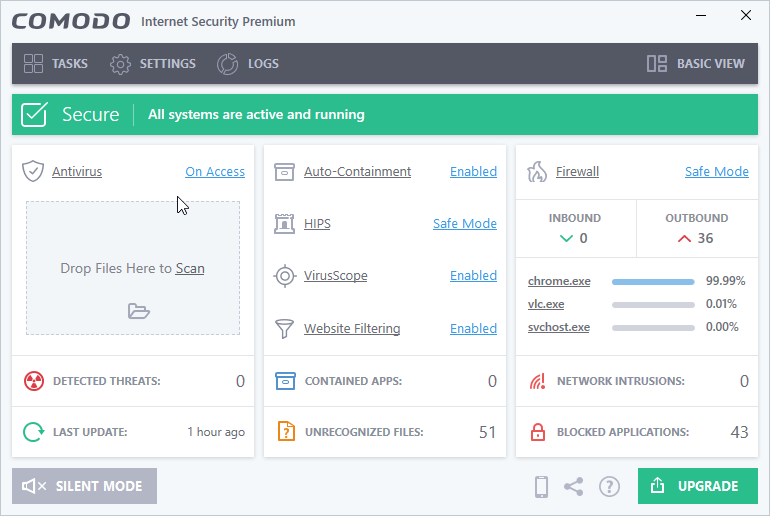Open Settings from the top bar
The height and width of the screenshot is (516, 770).
coord(153,63)
